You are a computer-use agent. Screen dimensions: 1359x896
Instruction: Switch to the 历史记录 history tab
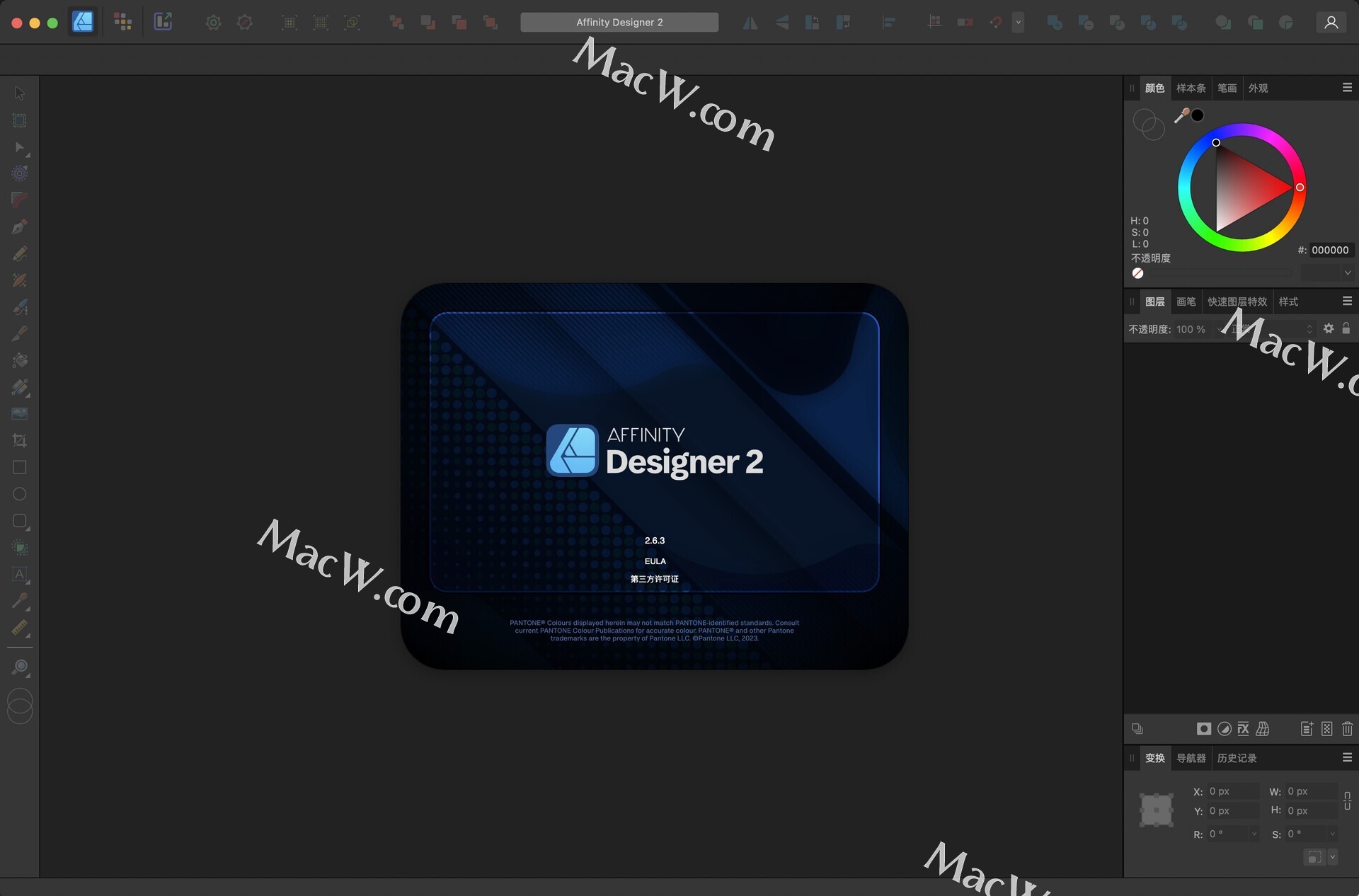click(1237, 758)
